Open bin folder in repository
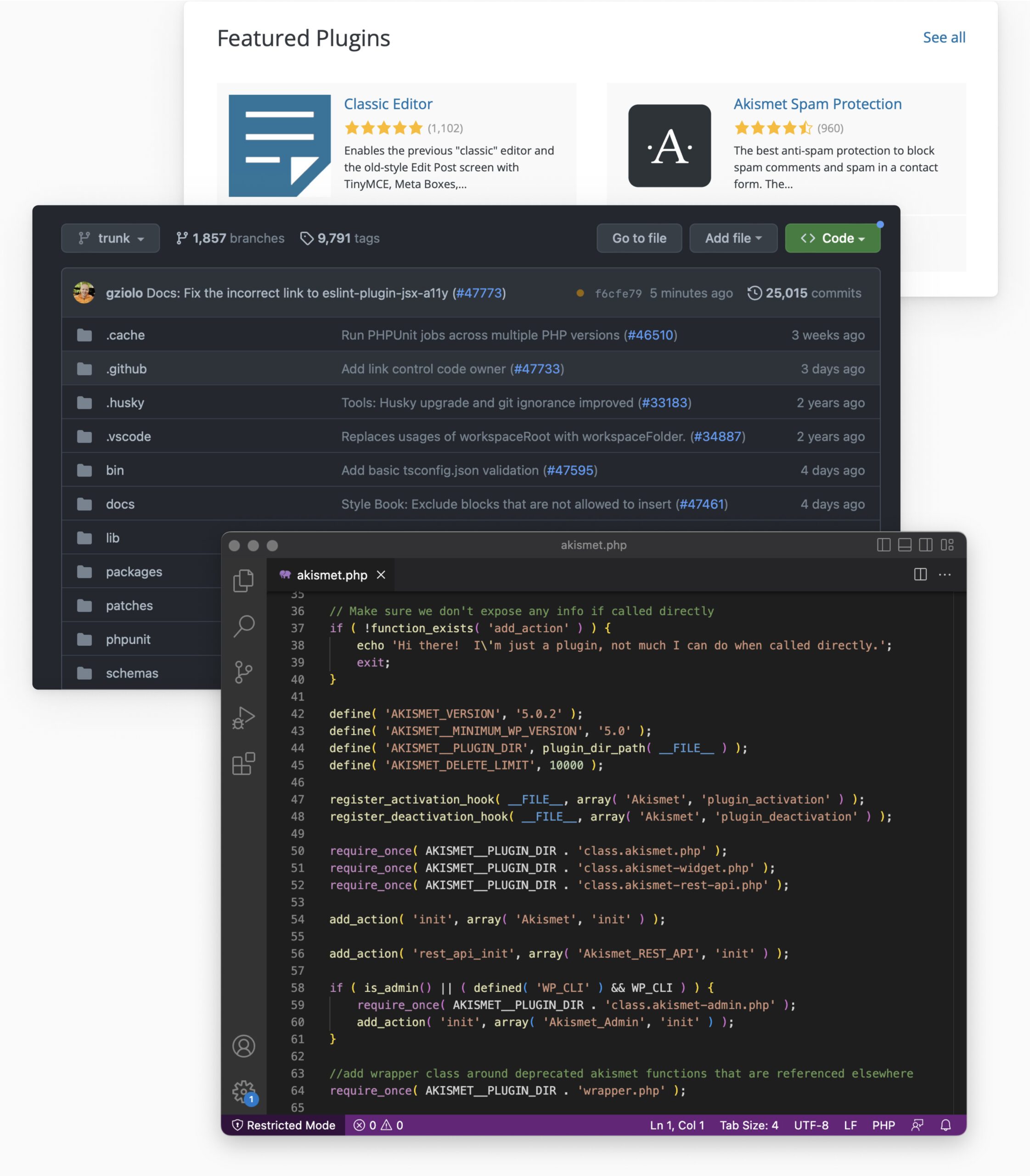 click(x=115, y=470)
